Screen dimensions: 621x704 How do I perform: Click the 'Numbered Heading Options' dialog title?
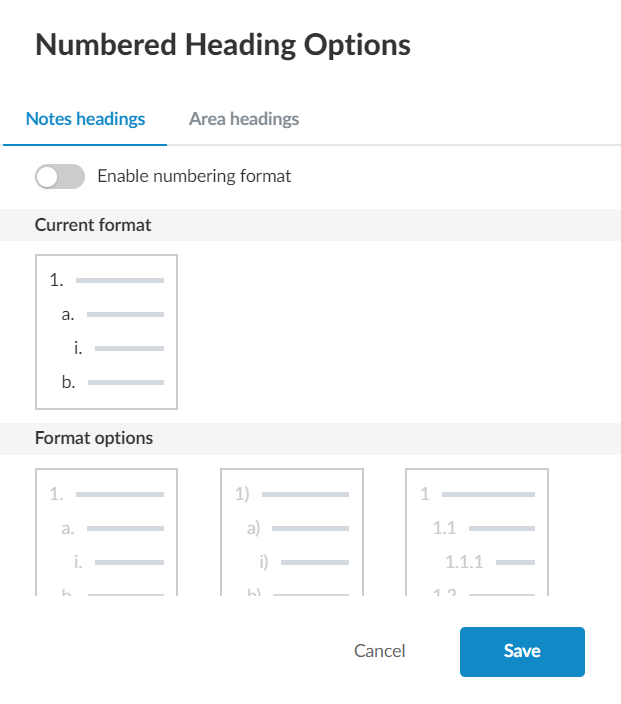point(223,45)
